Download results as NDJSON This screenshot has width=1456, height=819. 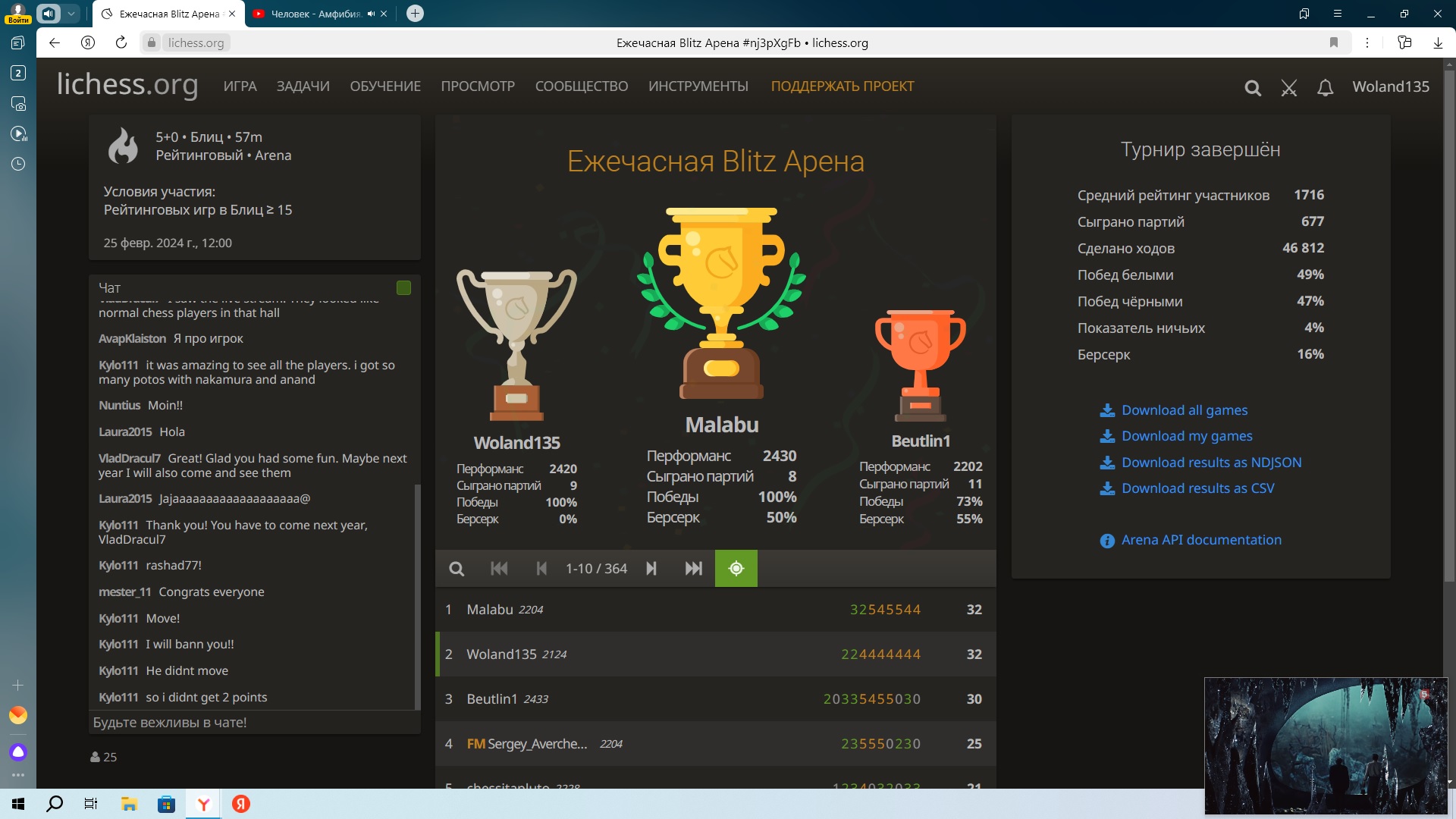click(x=1200, y=463)
